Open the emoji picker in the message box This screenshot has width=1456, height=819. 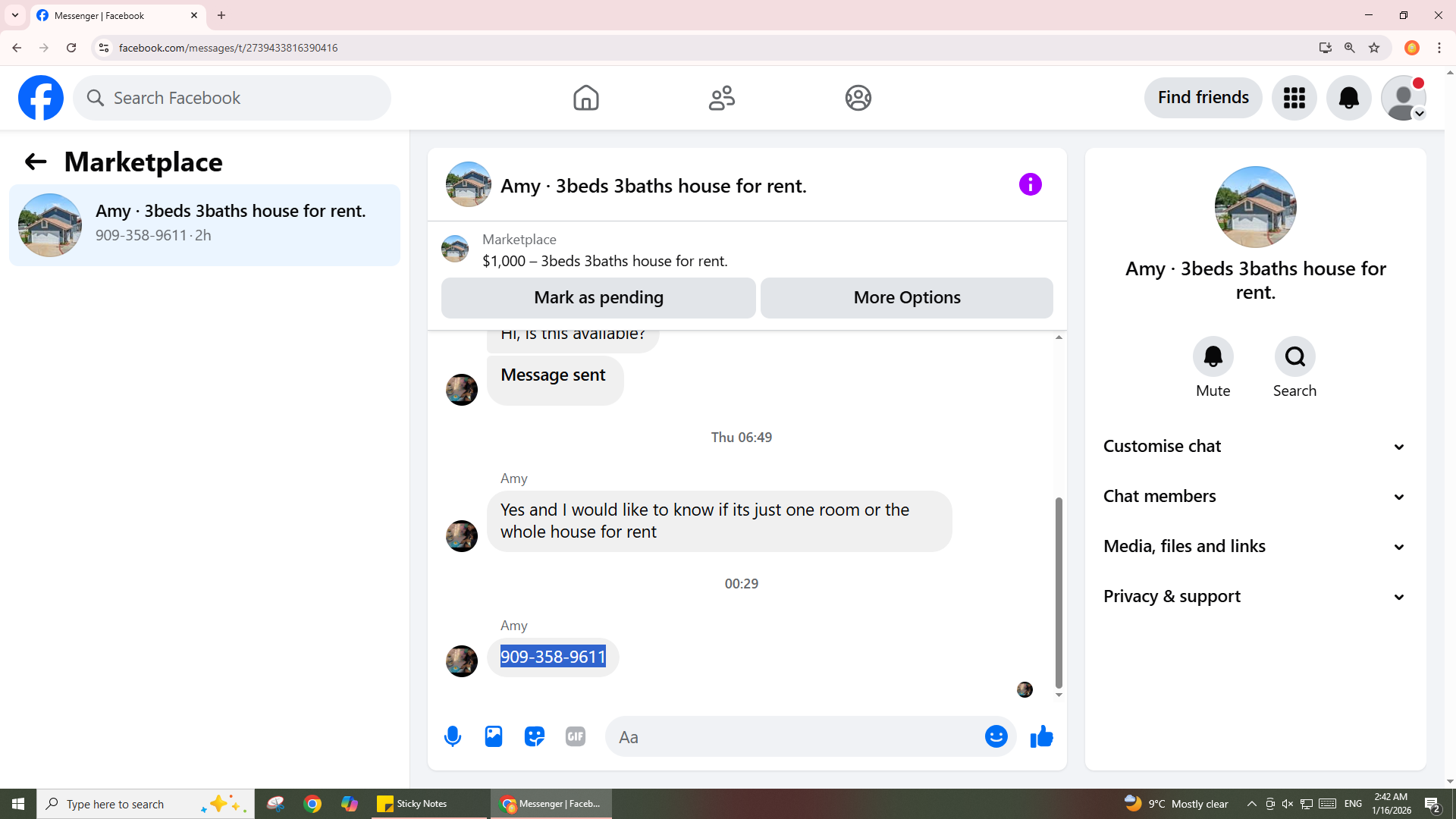[x=996, y=736]
